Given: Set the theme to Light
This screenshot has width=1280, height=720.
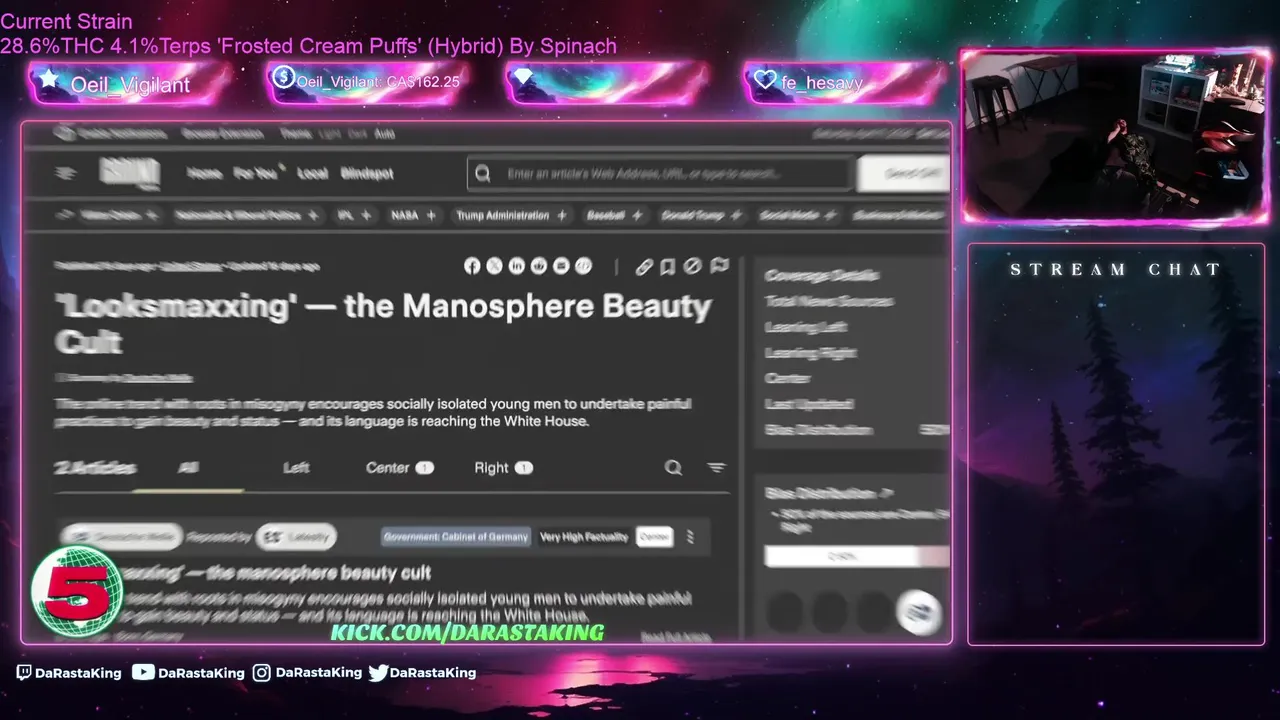Looking at the screenshot, I should [x=328, y=134].
